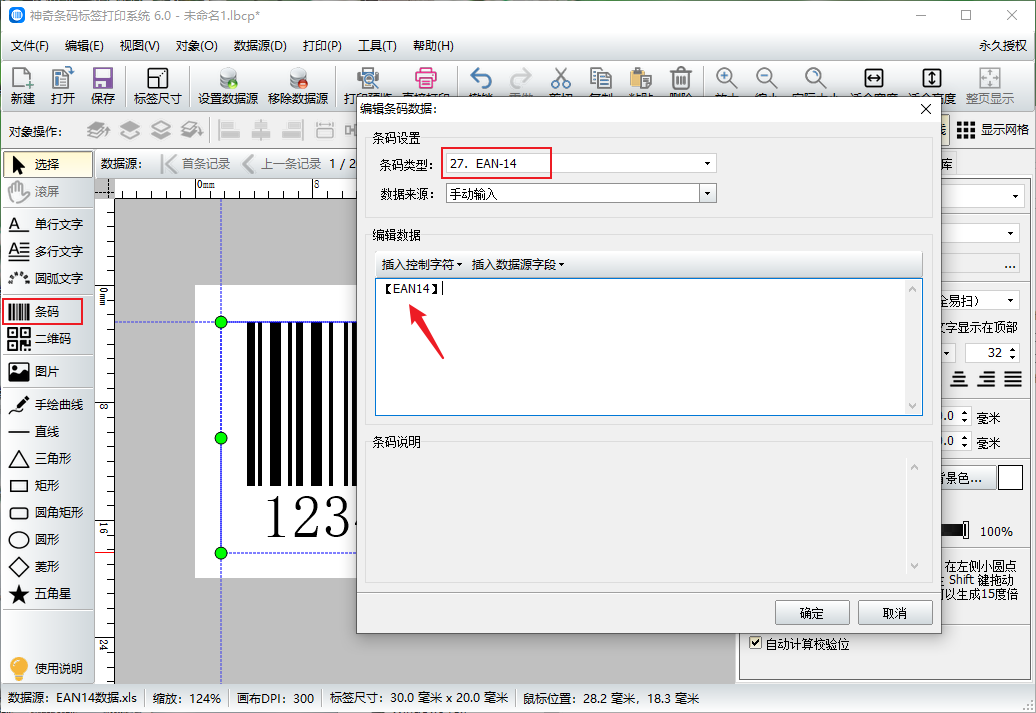Click the copy icon in toolbar
1036x713 pixels.
[601, 79]
